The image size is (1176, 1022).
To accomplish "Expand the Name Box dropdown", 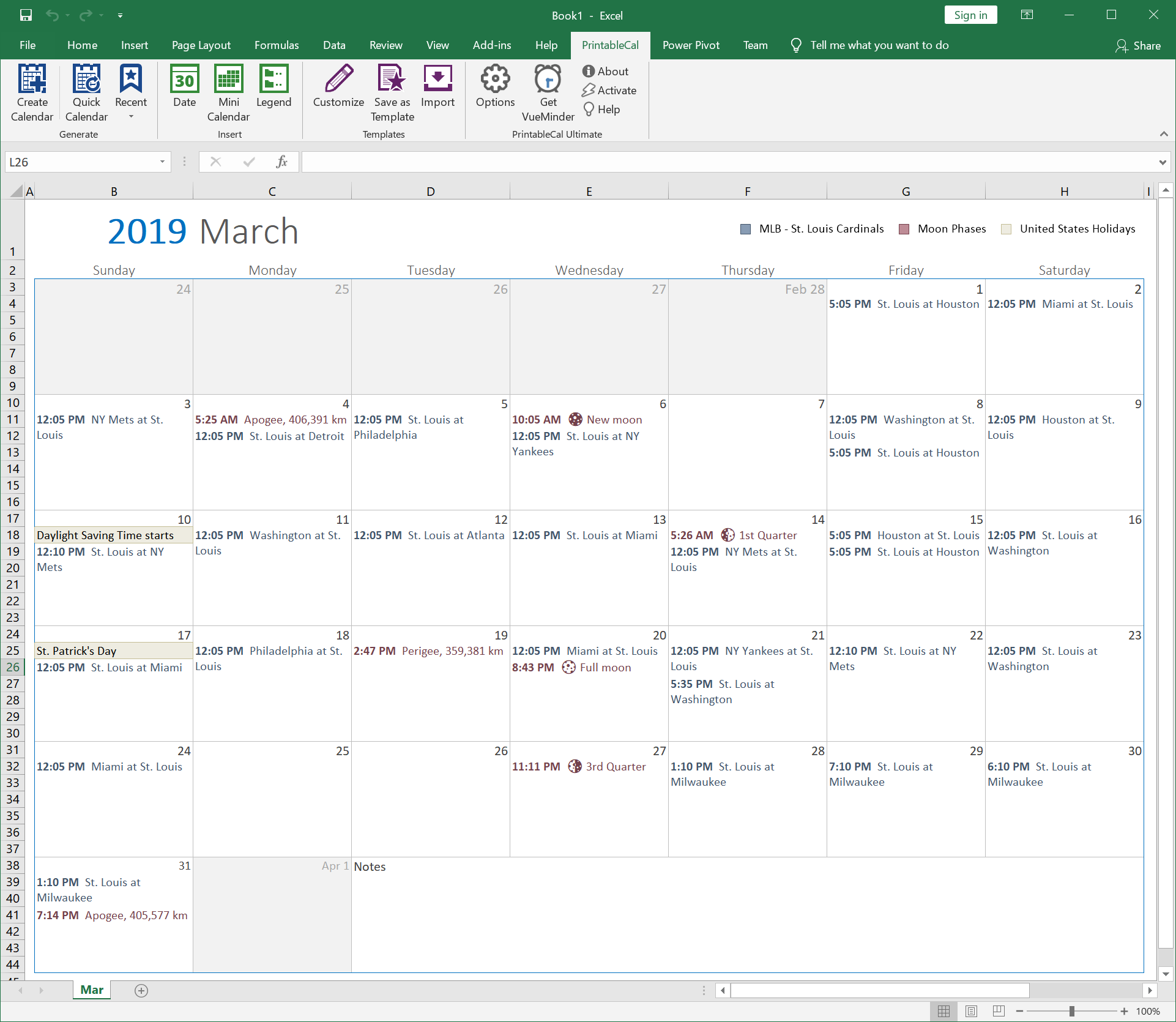I will point(162,162).
